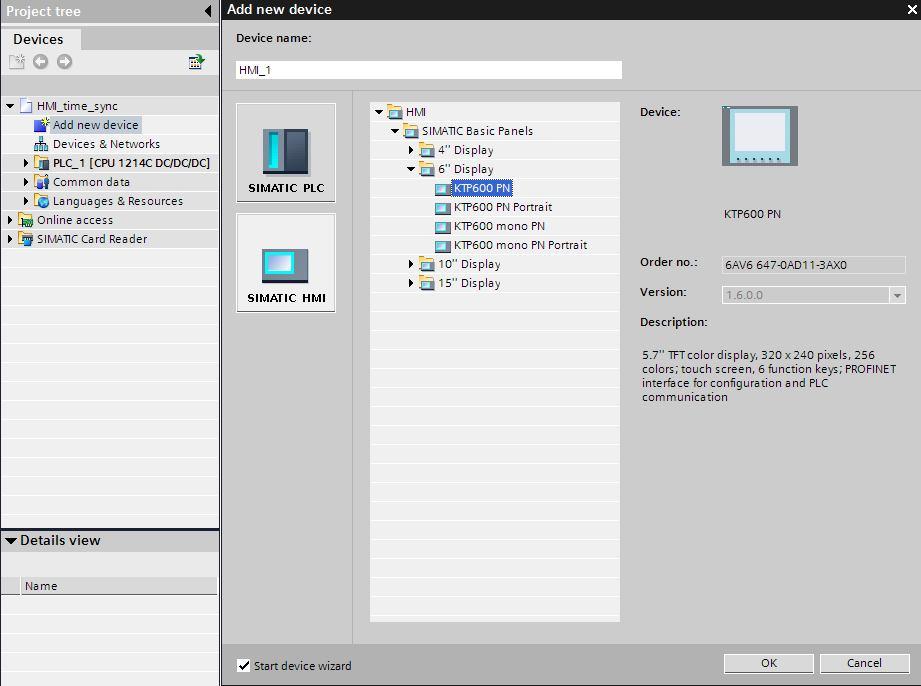This screenshot has height=686, width=921.
Task: Collapse the Project tree panel arrow
Action: [208, 11]
